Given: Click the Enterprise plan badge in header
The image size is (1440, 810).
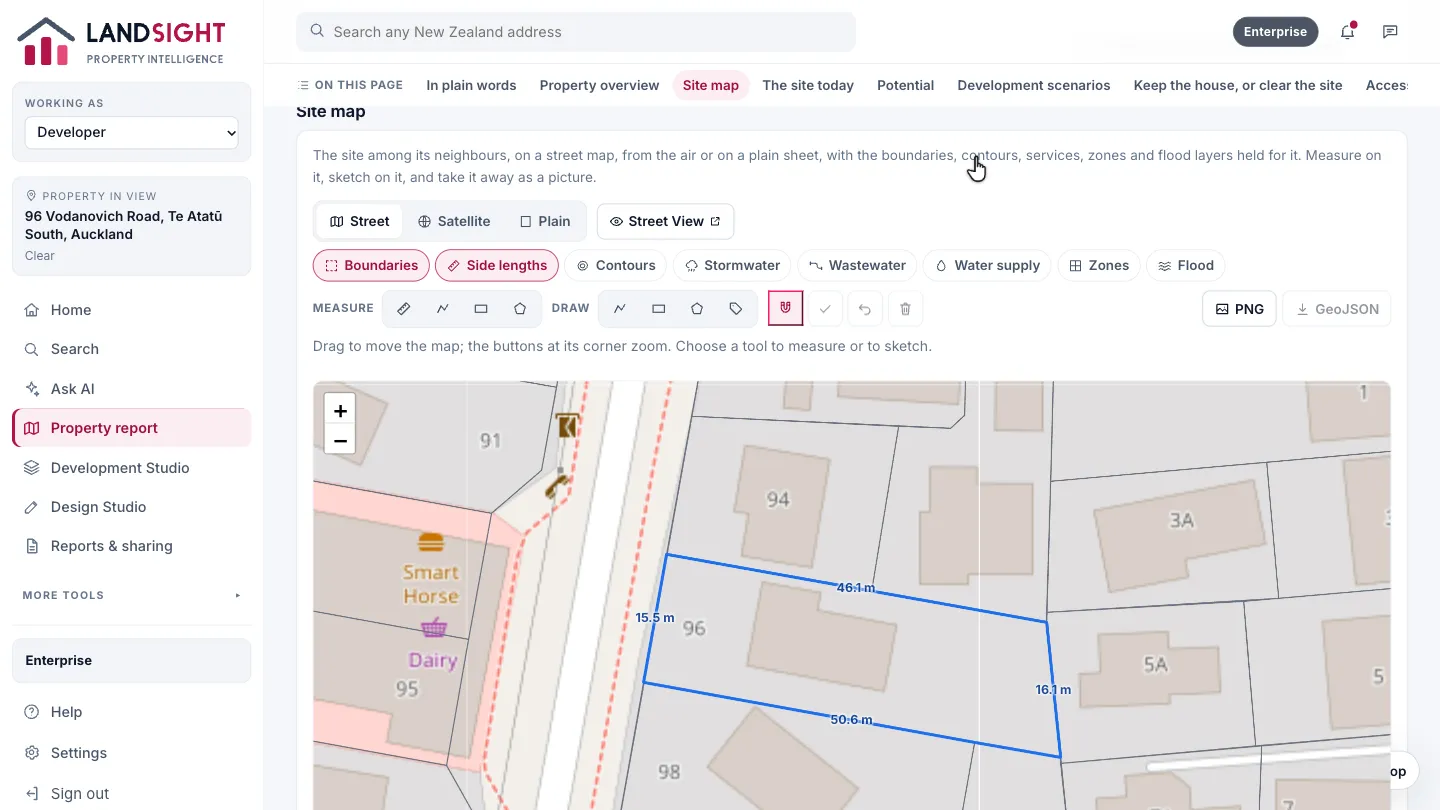Looking at the screenshot, I should coord(1275,32).
